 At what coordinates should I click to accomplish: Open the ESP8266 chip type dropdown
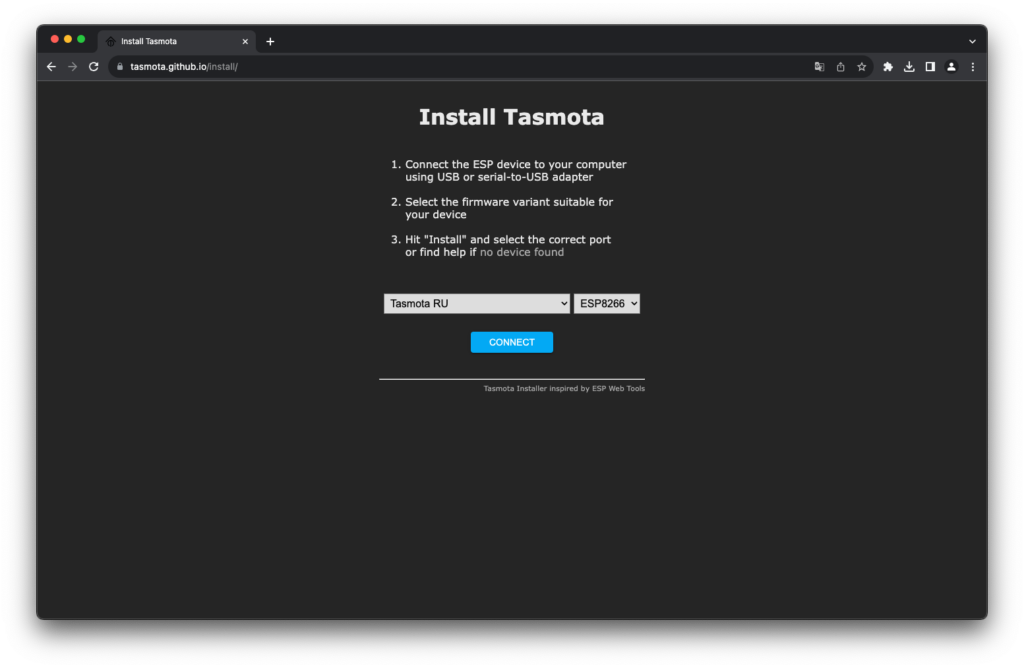pos(607,304)
